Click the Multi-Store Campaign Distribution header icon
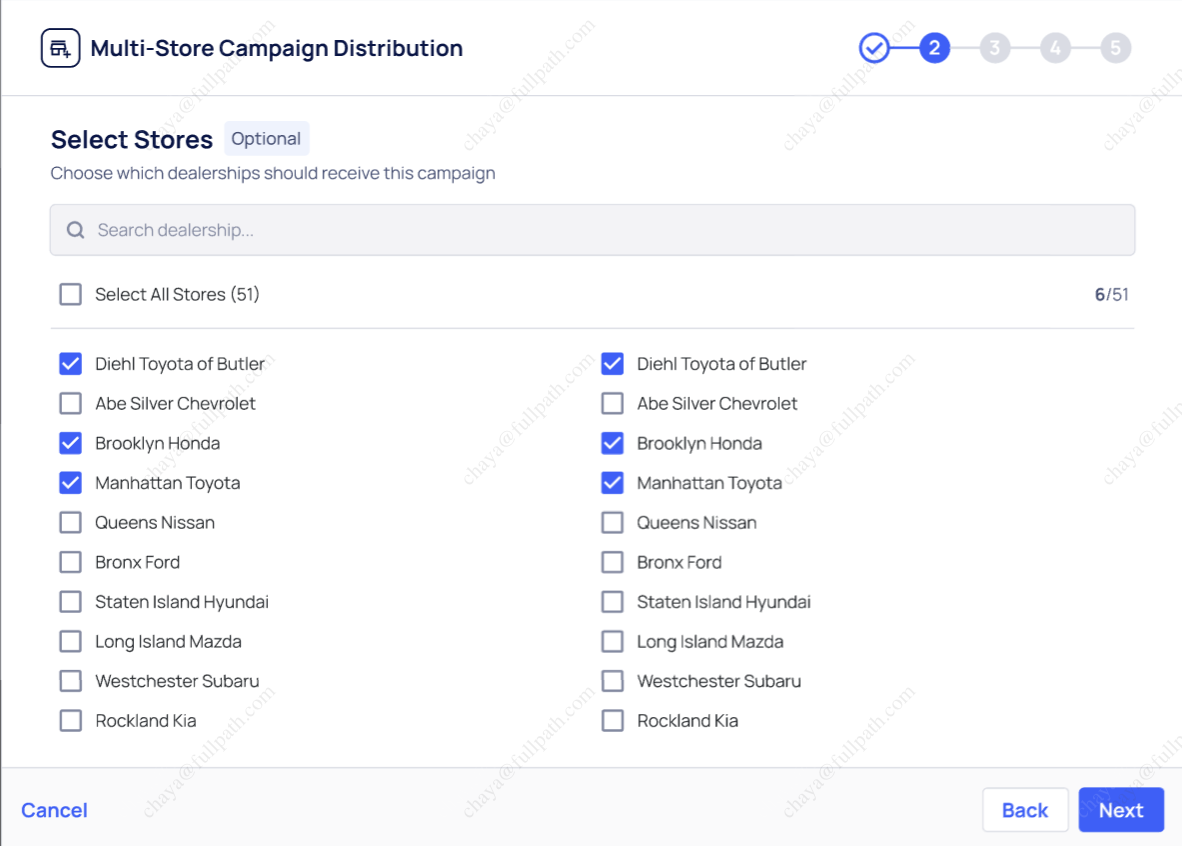 click(x=60, y=48)
